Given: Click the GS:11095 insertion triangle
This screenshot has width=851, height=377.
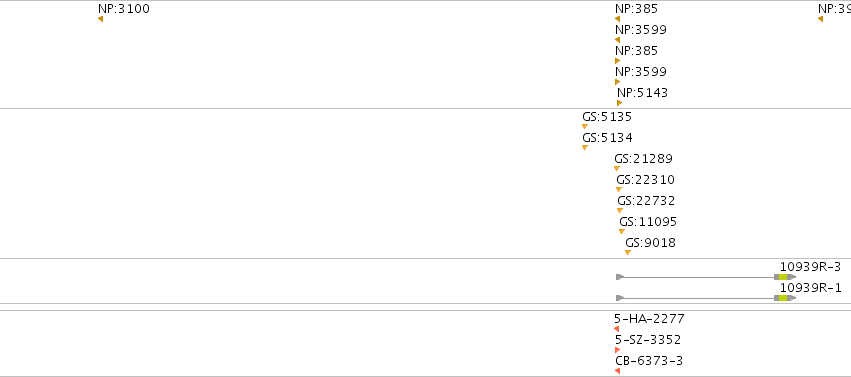Looking at the screenshot, I should pos(622,232).
